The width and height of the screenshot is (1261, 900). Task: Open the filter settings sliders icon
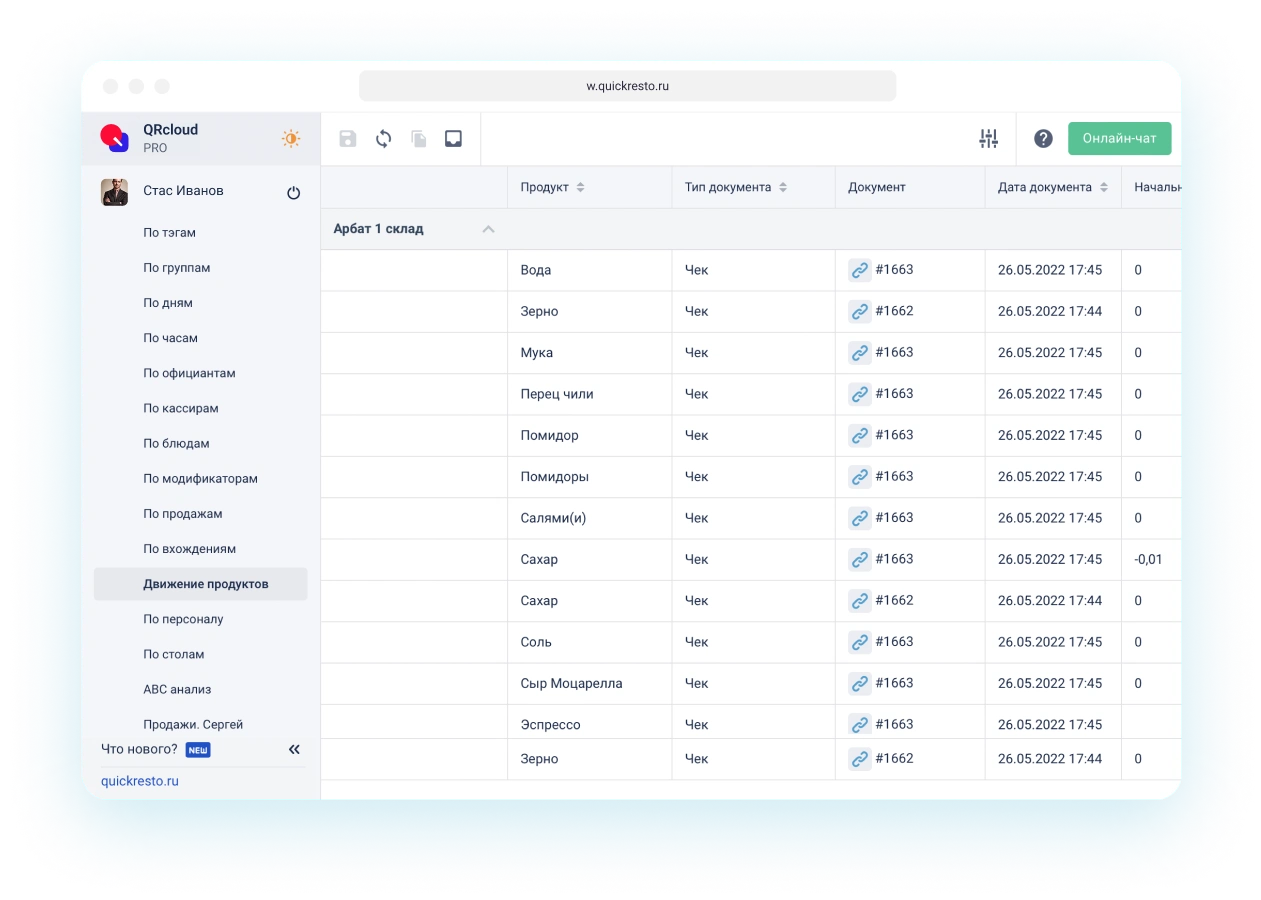tap(988, 139)
